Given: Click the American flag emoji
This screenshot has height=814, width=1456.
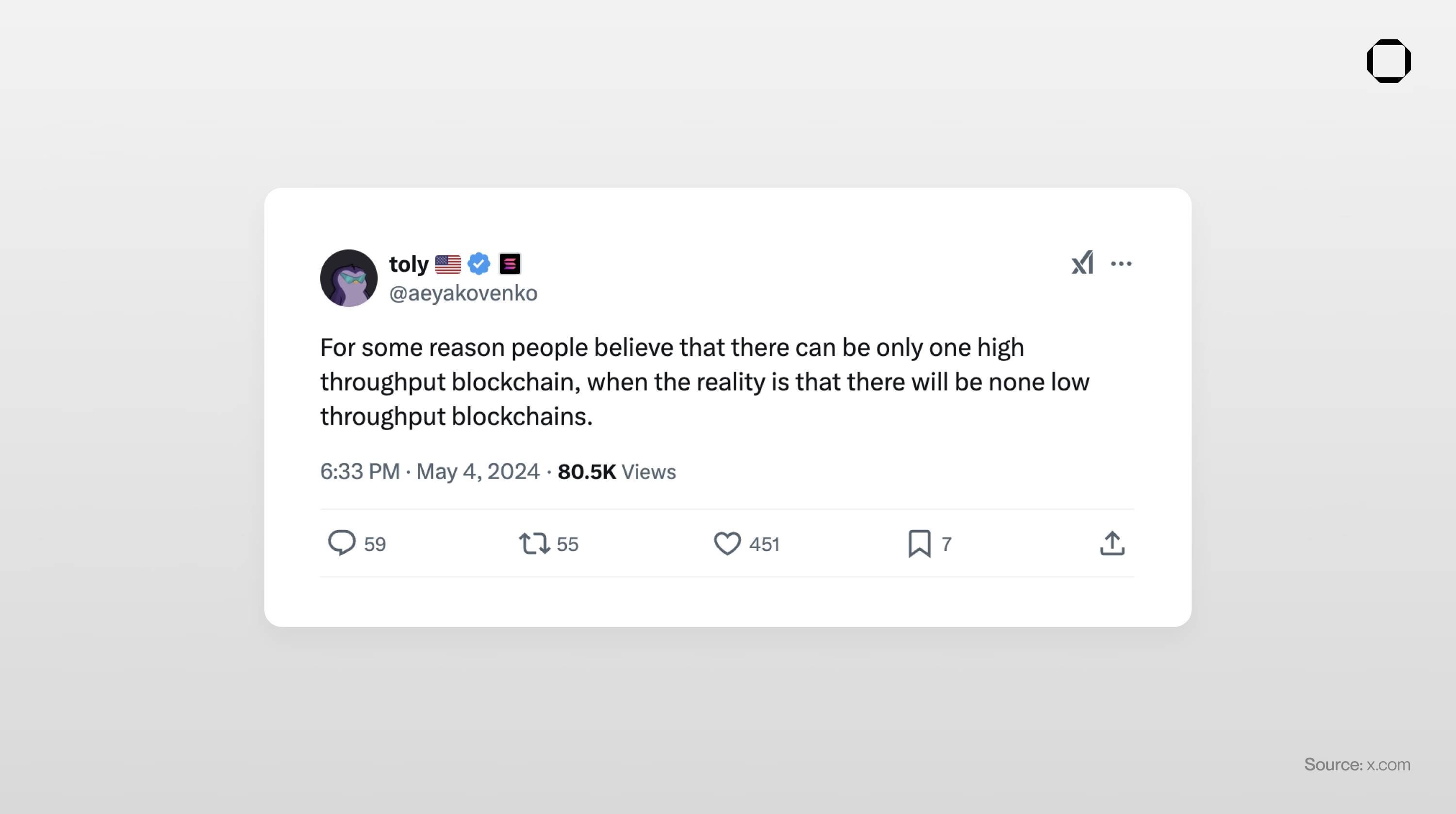Looking at the screenshot, I should (447, 264).
